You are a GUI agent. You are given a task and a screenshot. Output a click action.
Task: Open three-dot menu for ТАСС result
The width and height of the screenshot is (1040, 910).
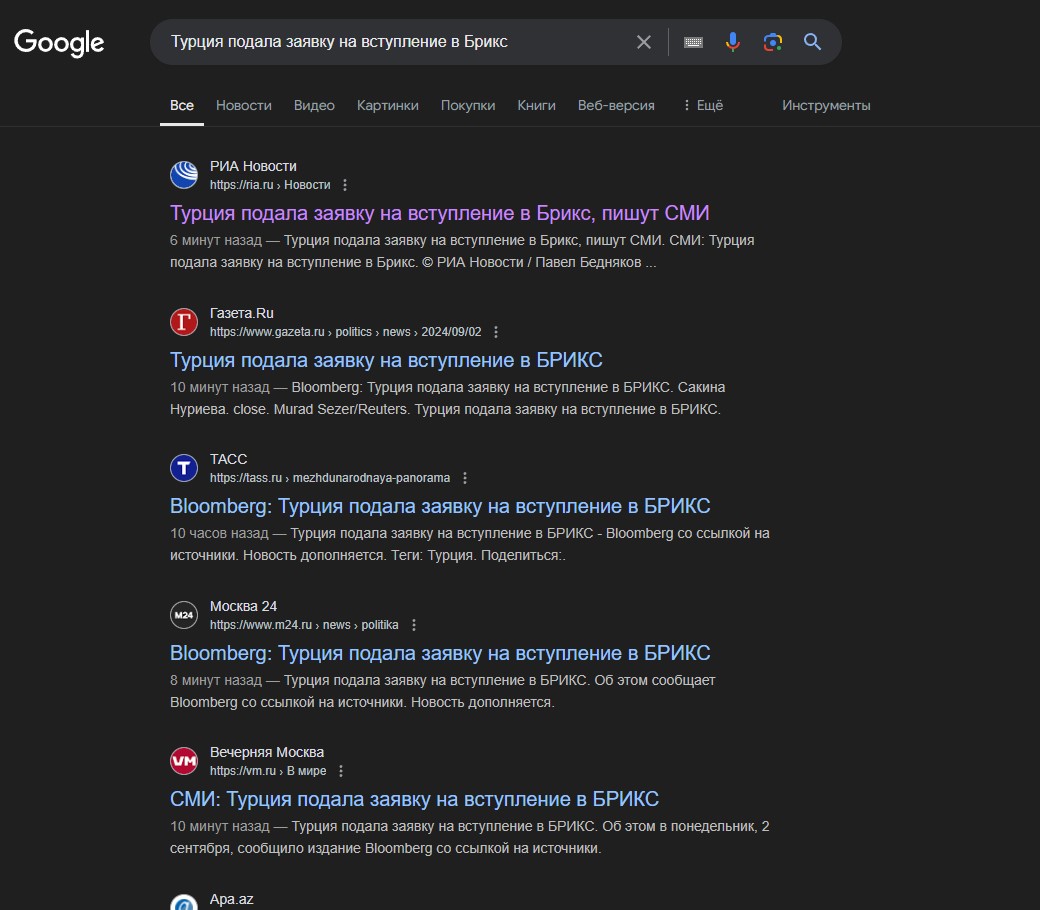[x=465, y=478]
